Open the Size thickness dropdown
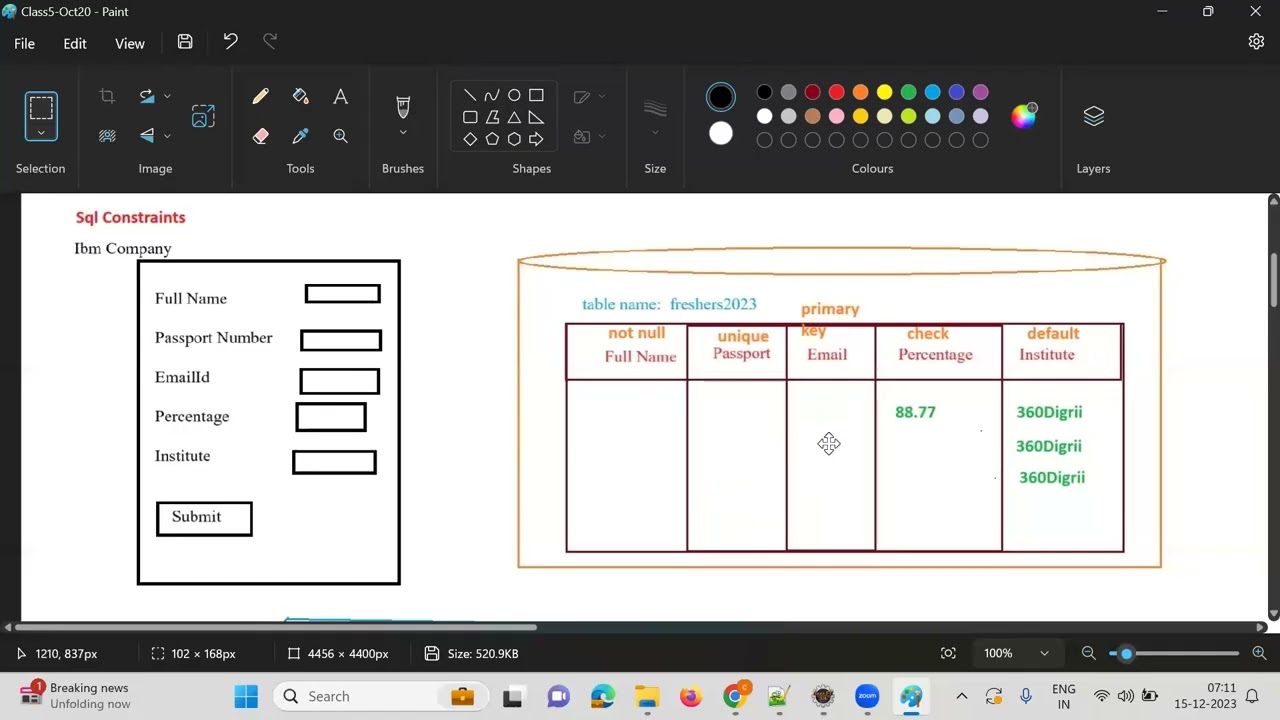 [x=655, y=133]
